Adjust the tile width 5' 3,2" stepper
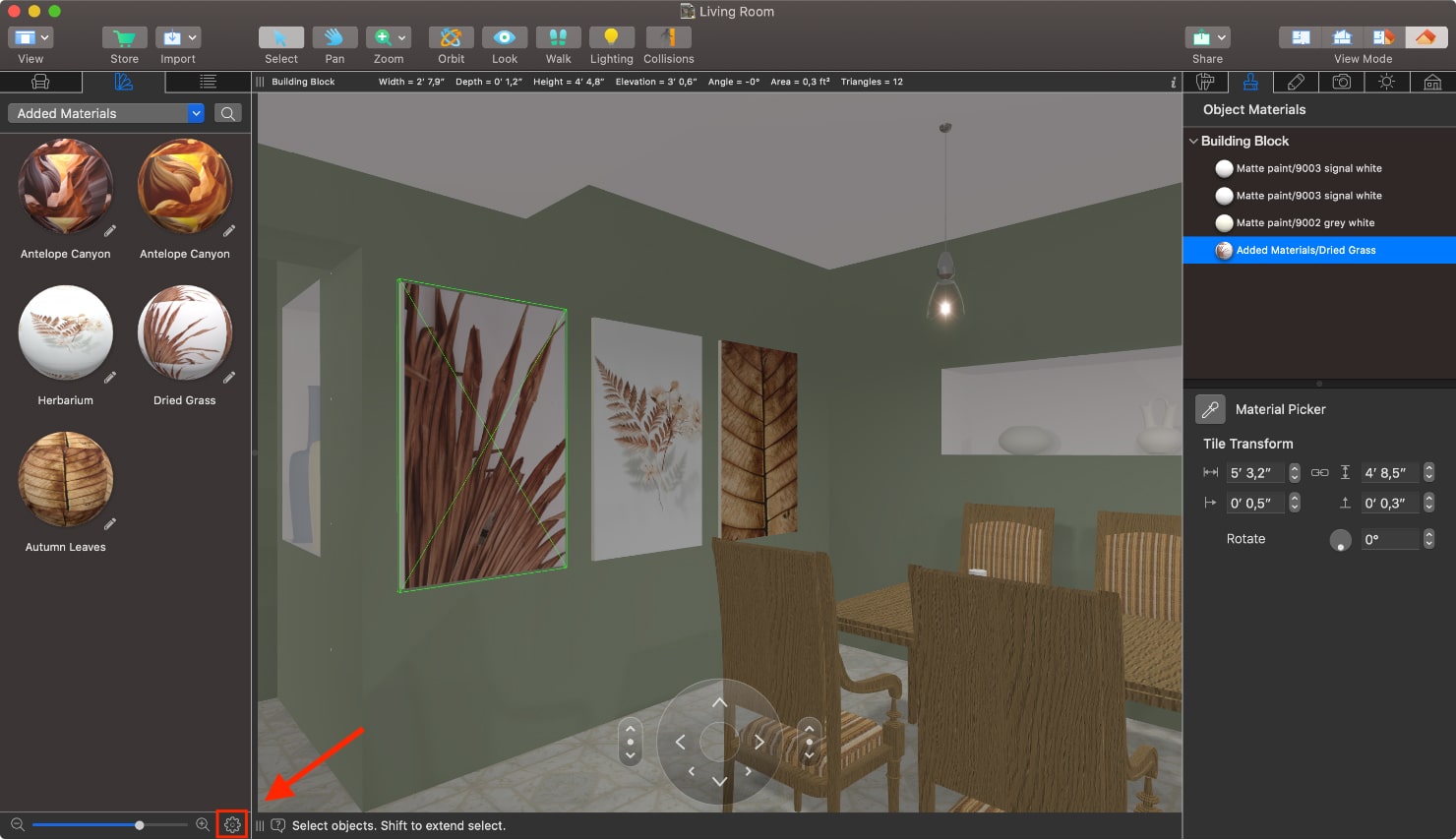The height and width of the screenshot is (840, 1456). pyautogui.click(x=1295, y=473)
